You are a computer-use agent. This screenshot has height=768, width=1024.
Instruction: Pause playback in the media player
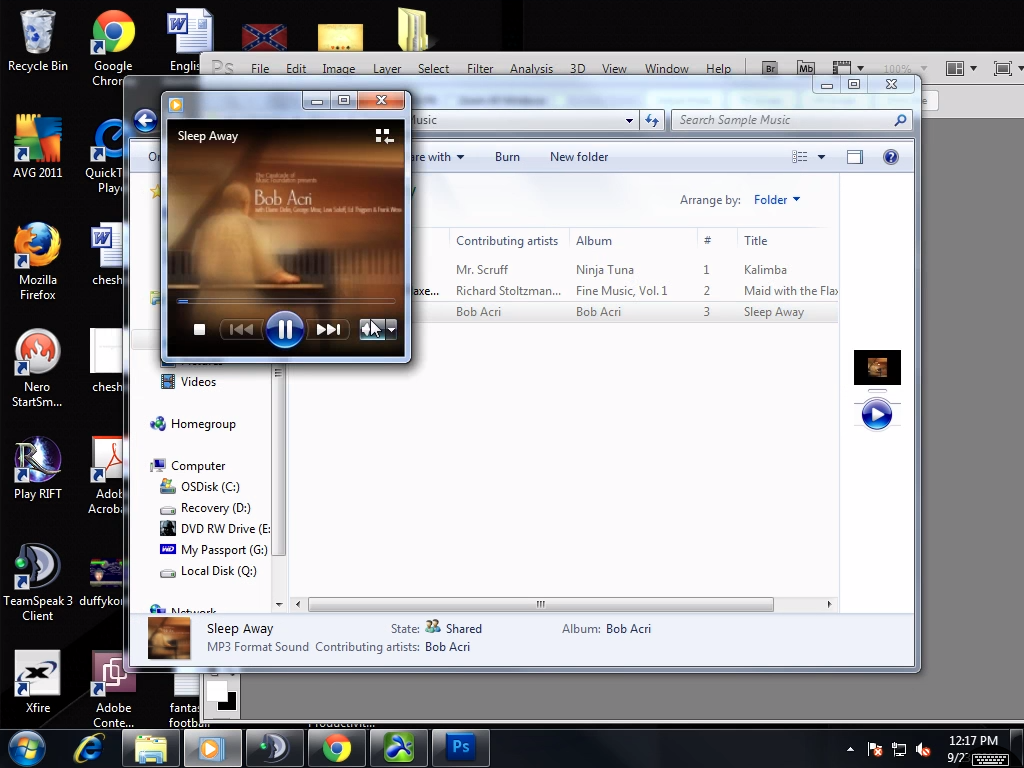click(285, 329)
